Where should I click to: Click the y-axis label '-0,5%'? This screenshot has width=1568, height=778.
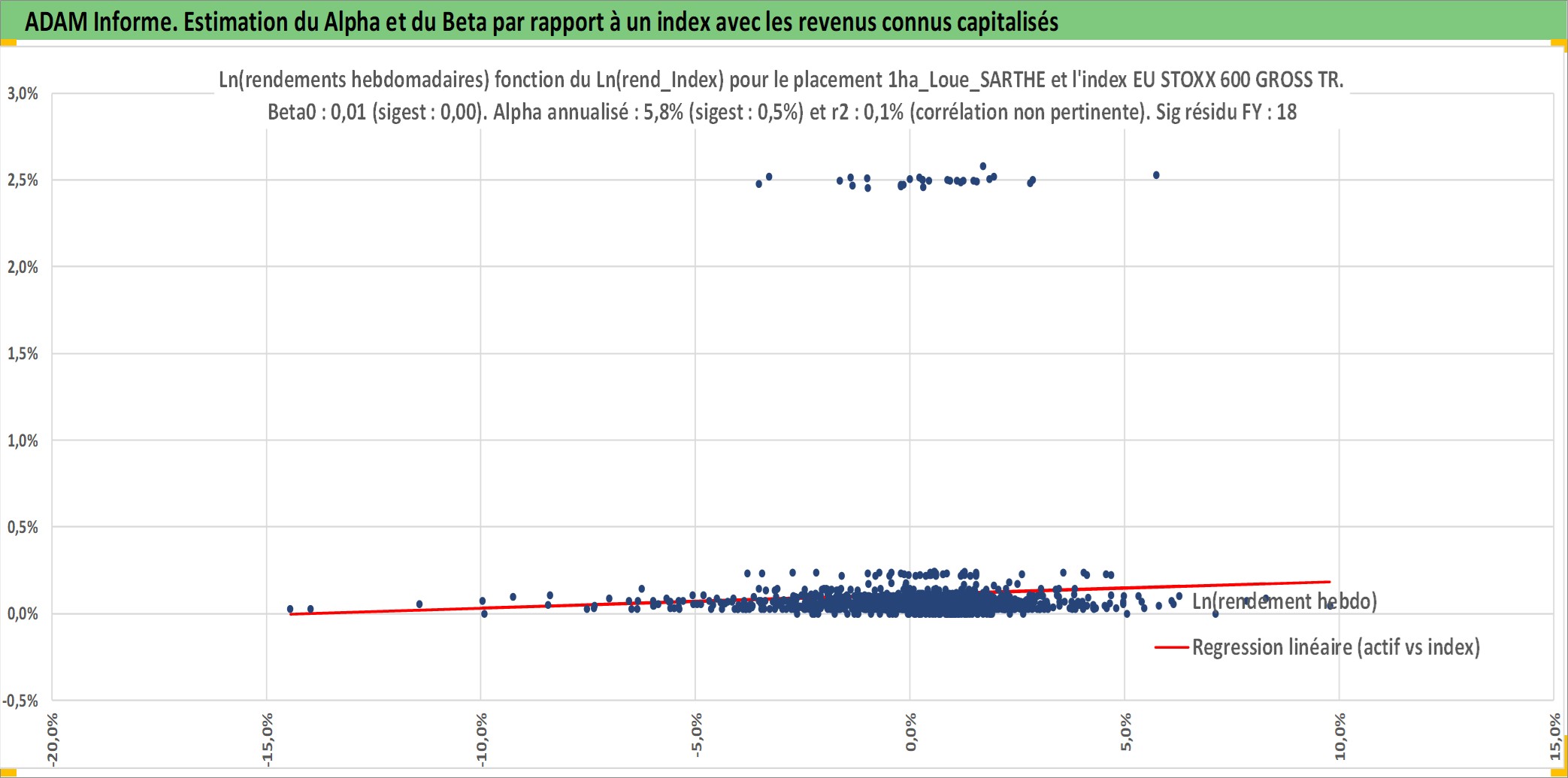[20, 701]
